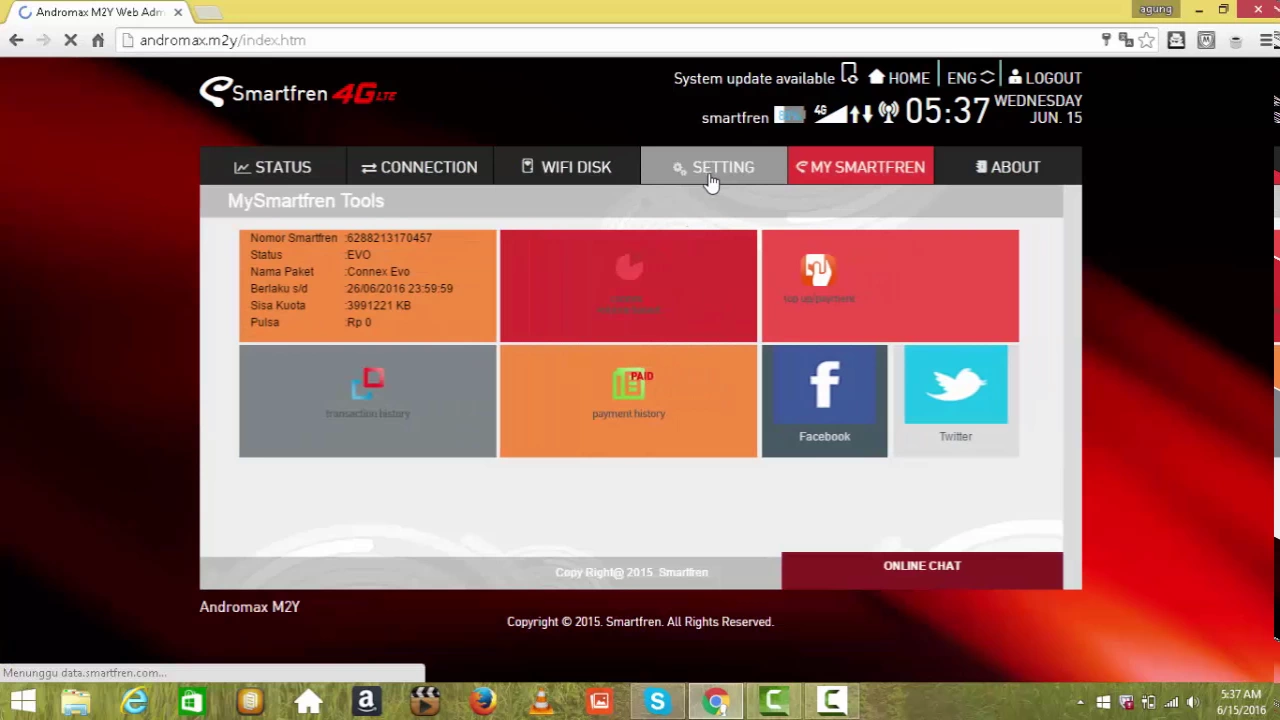Viewport: 1280px width, 720px height.
Task: Click Sisa Kuota 3991221 KB value
Action: (378, 305)
